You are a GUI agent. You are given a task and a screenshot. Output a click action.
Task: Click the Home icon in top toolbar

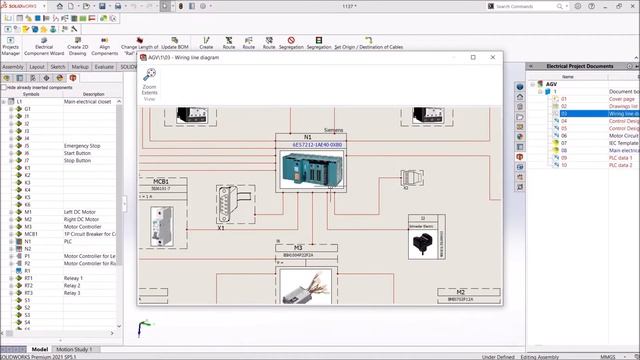point(60,6)
